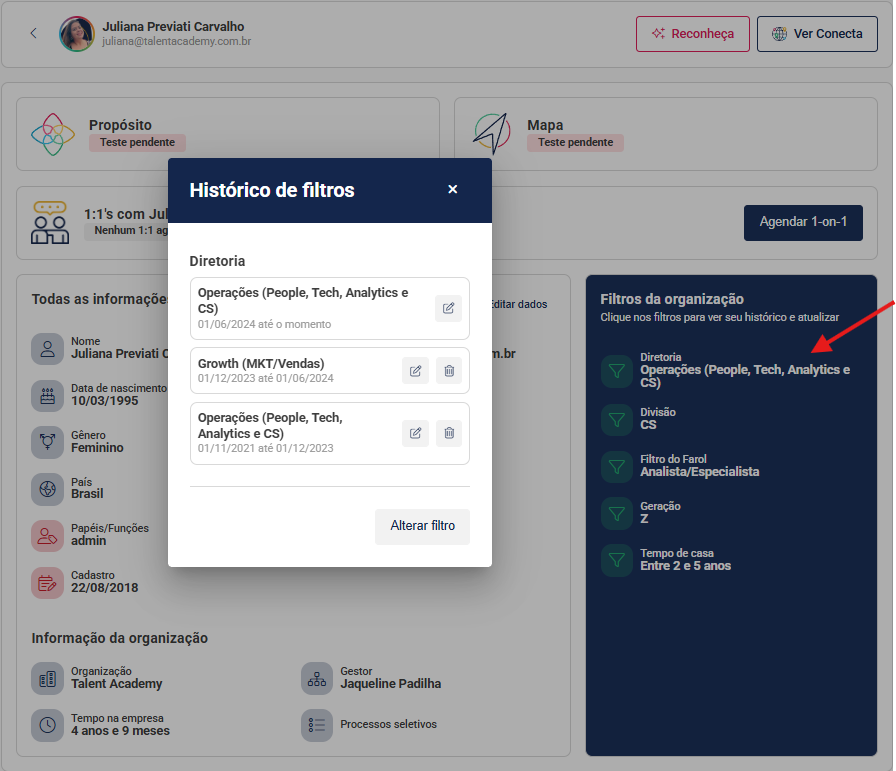The height and width of the screenshot is (771, 896).
Task: Click the Alterar filtro button
Action: [422, 526]
